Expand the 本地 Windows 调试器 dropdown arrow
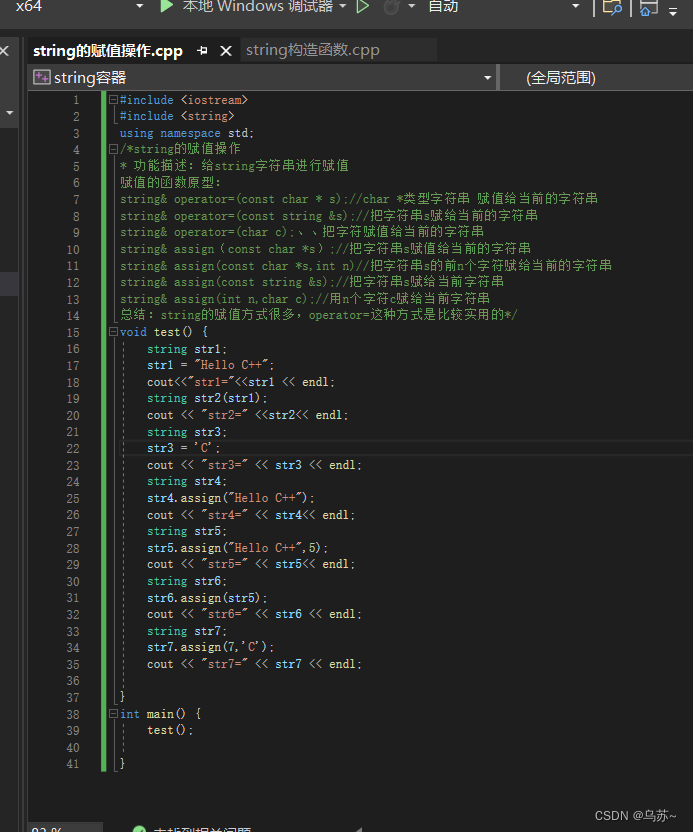 coord(342,6)
